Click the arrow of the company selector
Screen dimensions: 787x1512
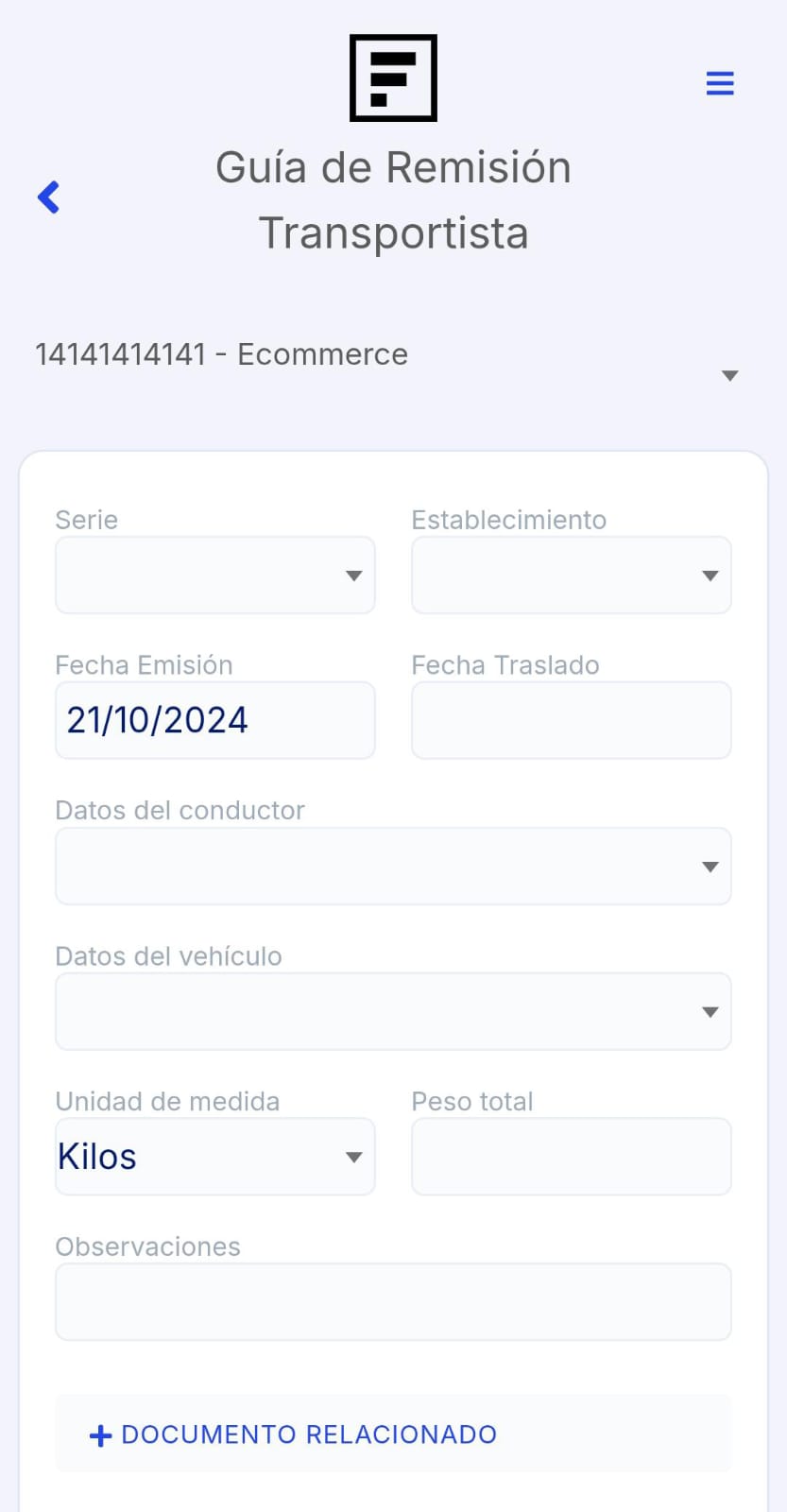click(729, 375)
